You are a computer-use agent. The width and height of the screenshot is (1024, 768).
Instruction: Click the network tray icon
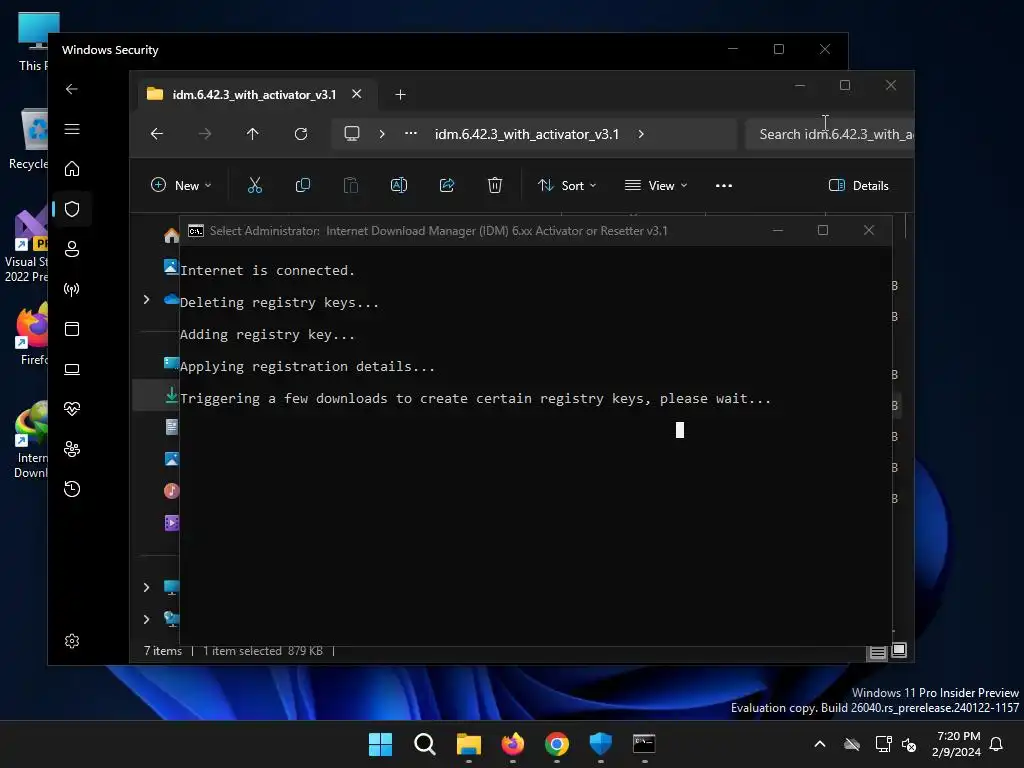(883, 744)
